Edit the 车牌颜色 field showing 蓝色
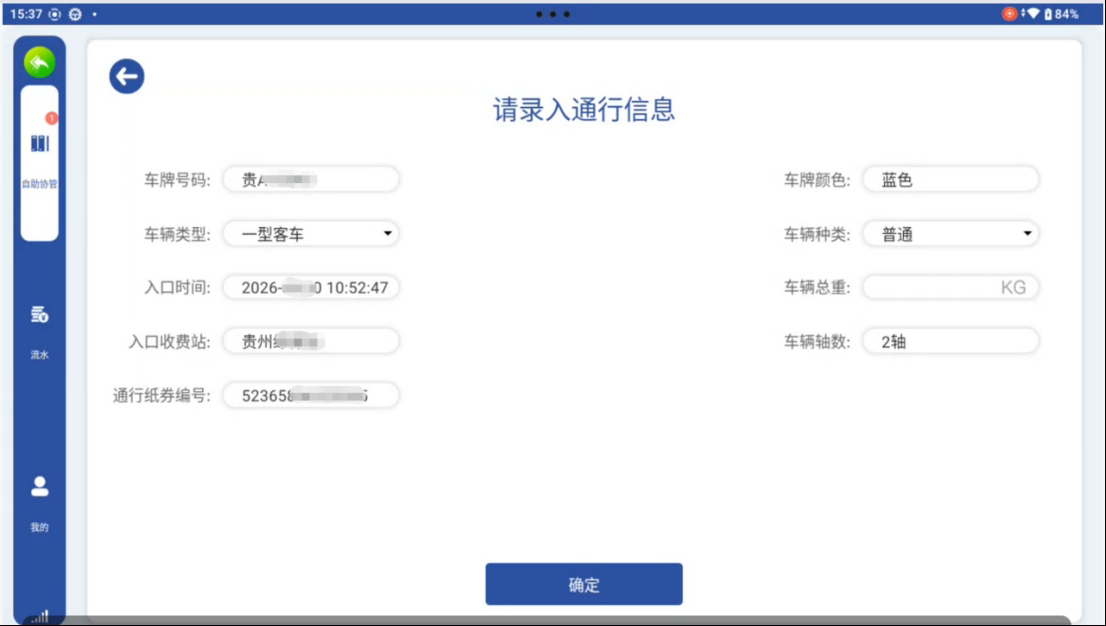Viewport: 1106px width, 626px height. (951, 179)
